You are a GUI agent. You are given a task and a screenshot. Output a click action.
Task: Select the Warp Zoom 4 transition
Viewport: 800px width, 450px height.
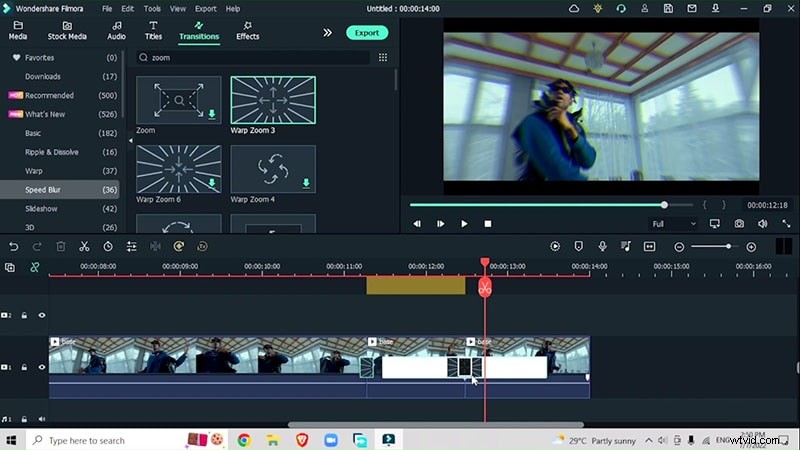pyautogui.click(x=273, y=169)
